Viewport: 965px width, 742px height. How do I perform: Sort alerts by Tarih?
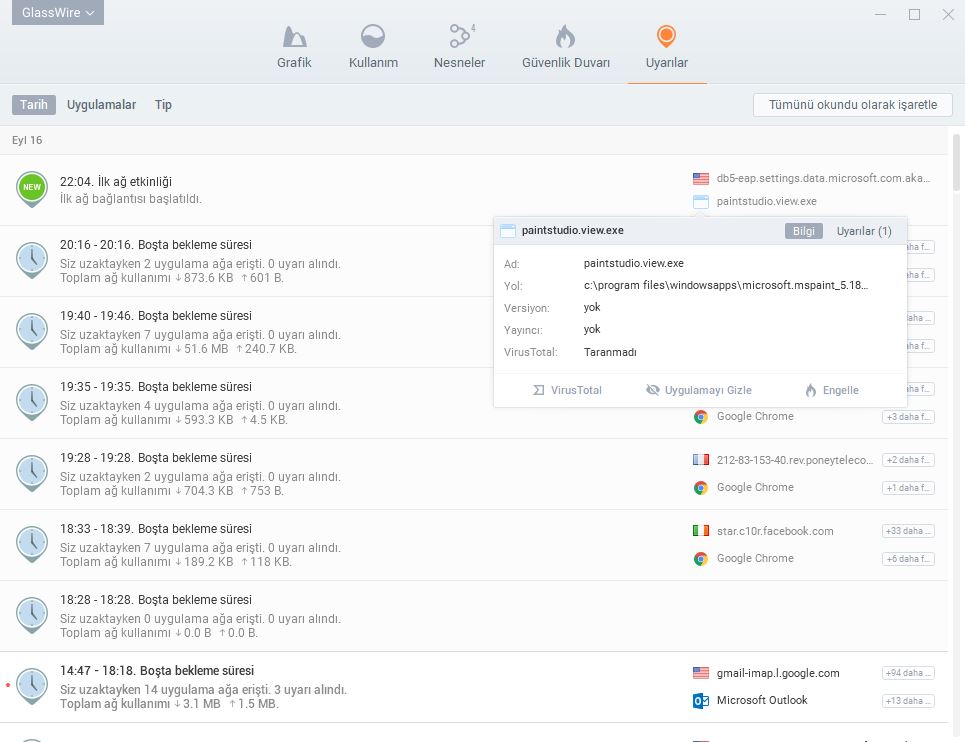[34, 105]
